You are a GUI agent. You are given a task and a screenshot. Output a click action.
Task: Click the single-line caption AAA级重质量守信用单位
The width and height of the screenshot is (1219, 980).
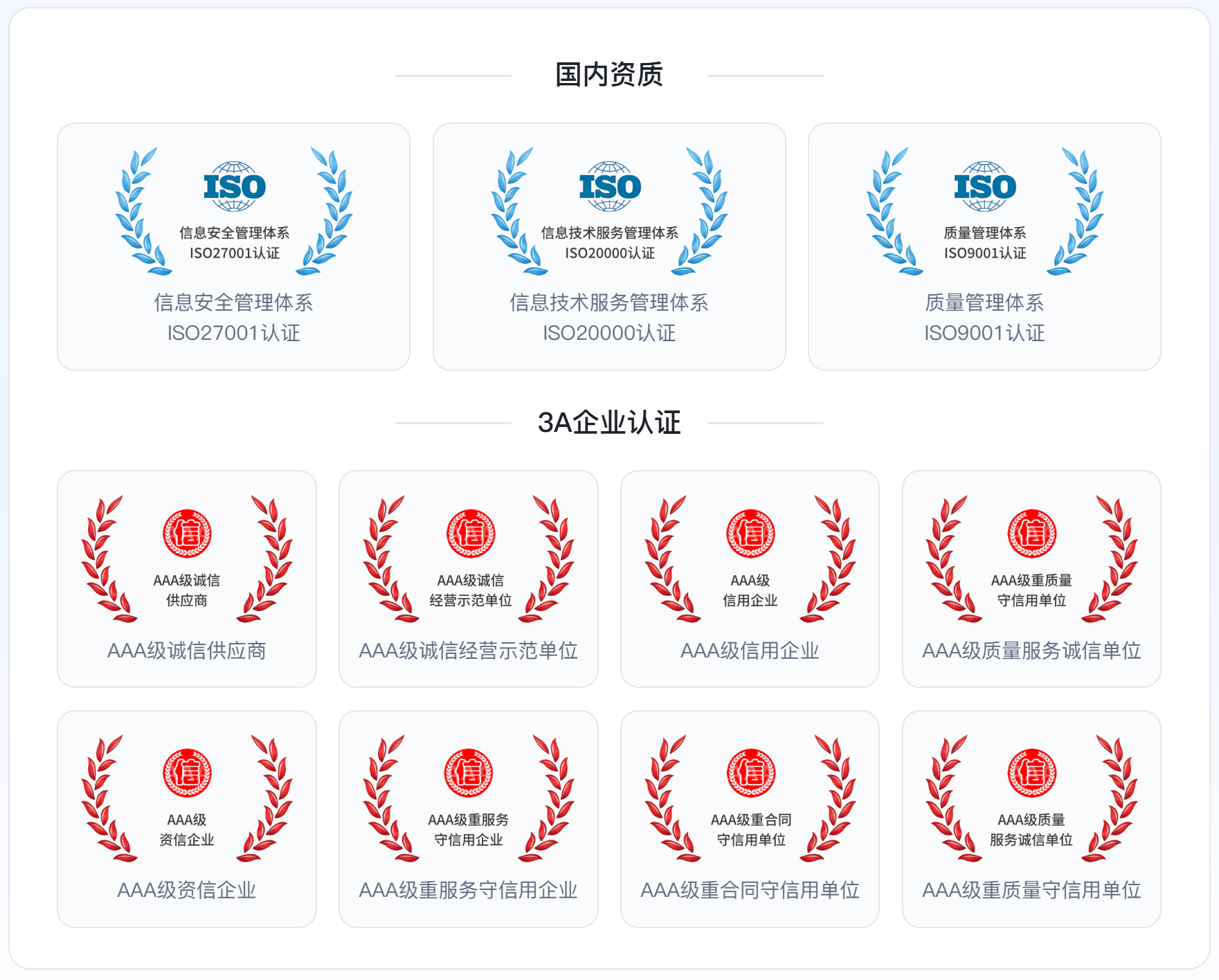point(1031,890)
